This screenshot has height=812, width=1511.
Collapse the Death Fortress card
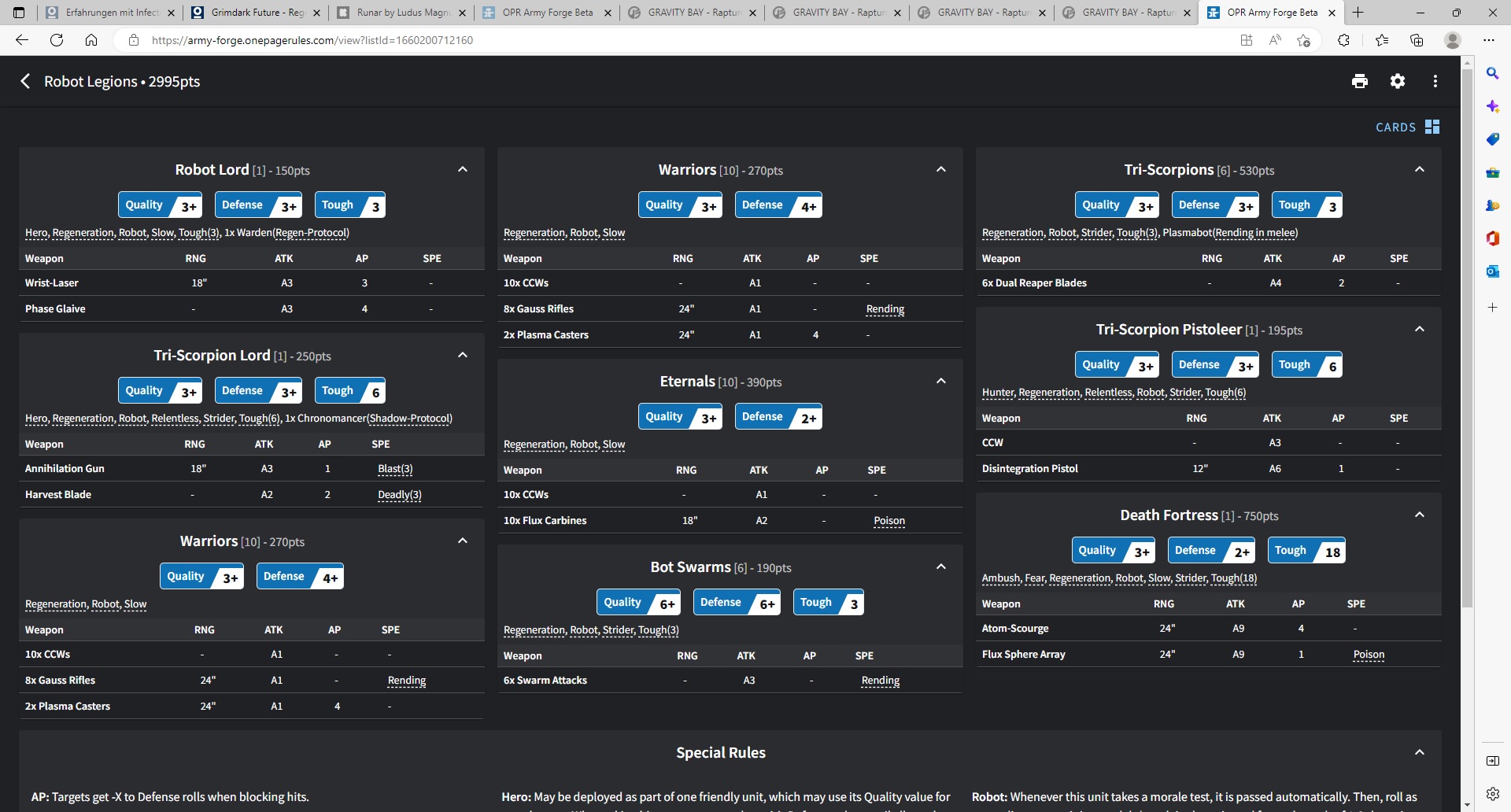[1420, 515]
